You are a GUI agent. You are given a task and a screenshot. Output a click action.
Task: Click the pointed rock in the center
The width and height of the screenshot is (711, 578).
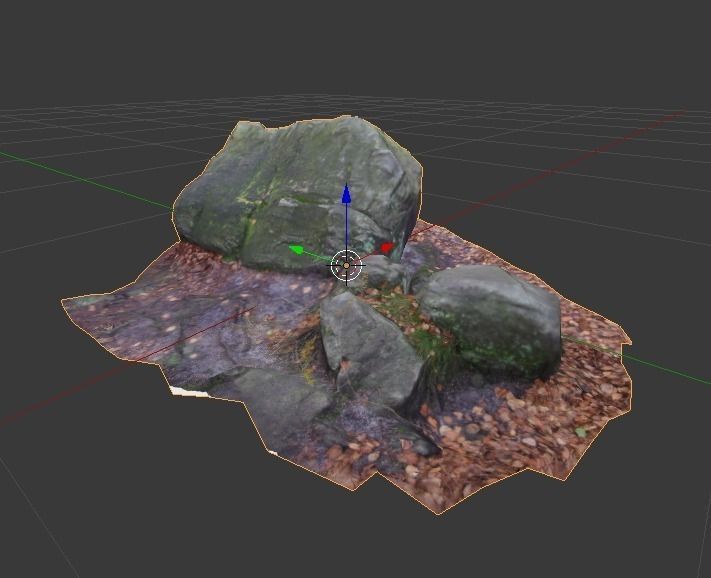[x=368, y=347]
